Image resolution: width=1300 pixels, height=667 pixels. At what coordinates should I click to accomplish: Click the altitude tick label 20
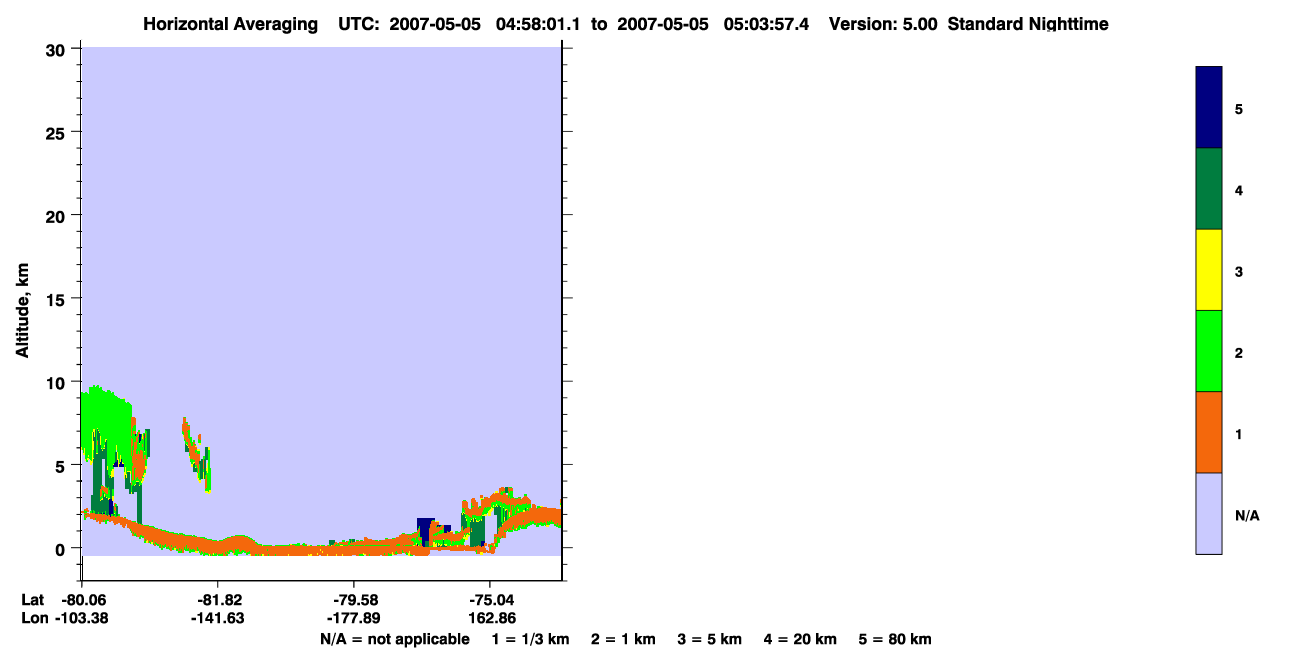[x=58, y=215]
